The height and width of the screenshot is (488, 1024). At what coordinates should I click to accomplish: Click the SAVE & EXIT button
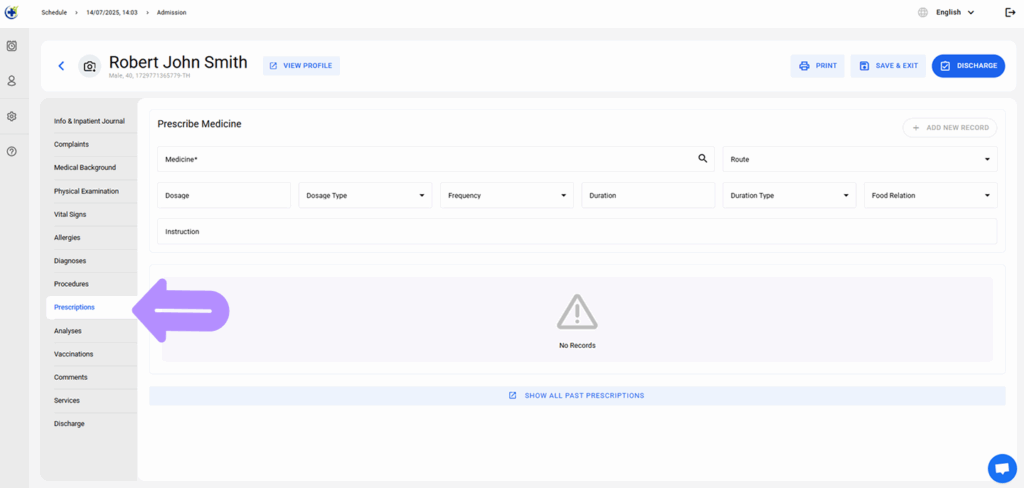pyautogui.click(x=888, y=66)
